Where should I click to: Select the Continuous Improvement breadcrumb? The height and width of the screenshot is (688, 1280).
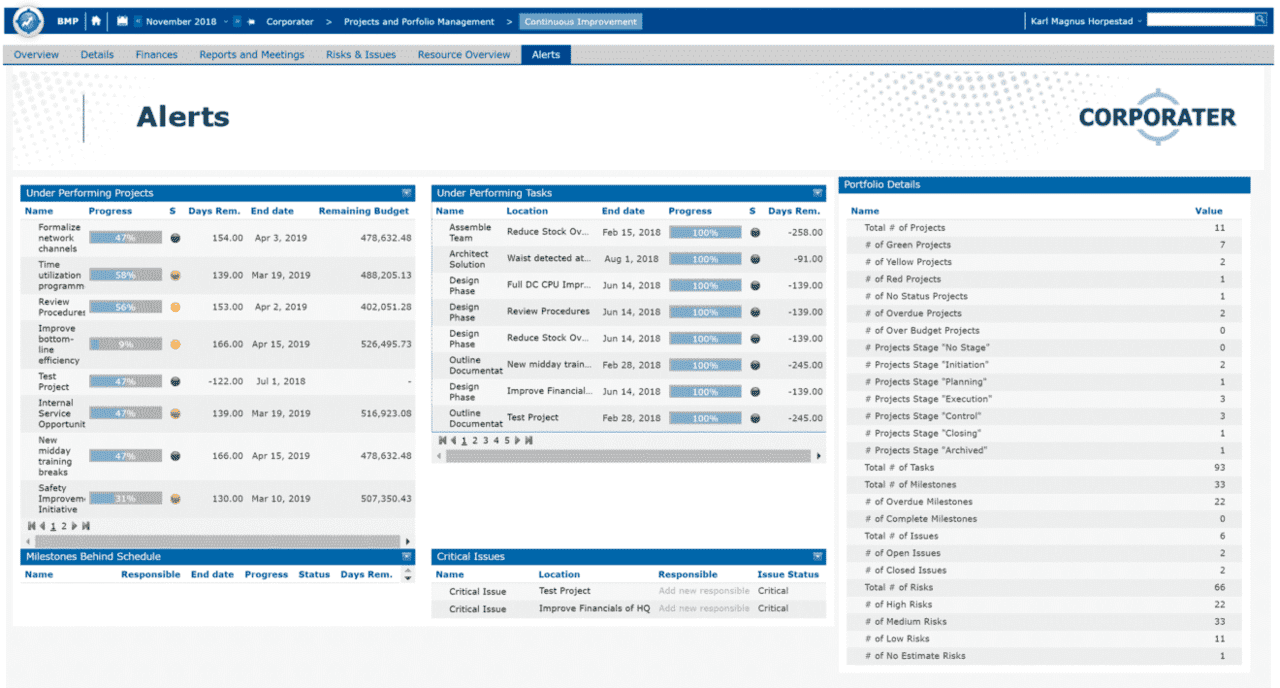point(580,21)
